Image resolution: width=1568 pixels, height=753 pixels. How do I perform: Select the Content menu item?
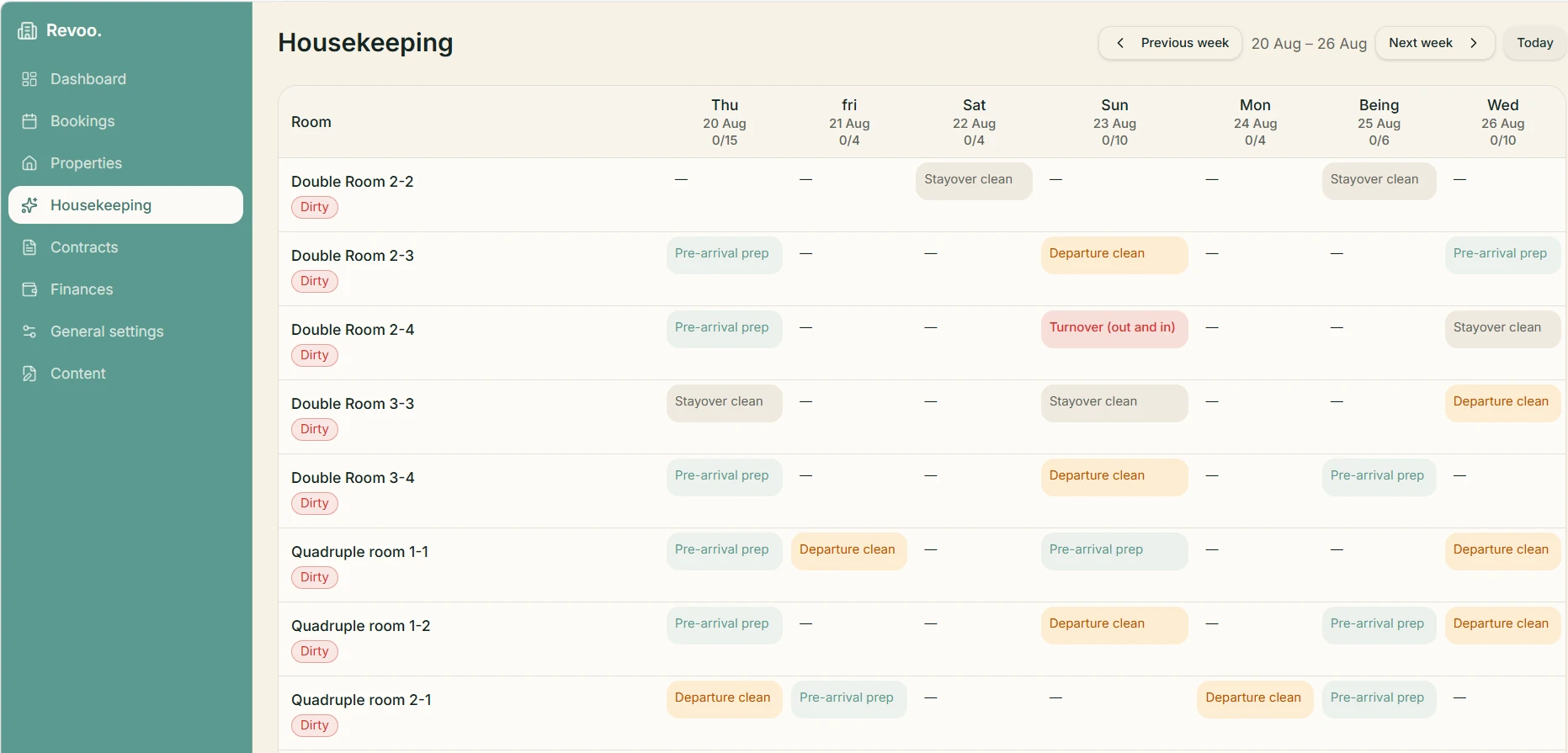point(126,374)
